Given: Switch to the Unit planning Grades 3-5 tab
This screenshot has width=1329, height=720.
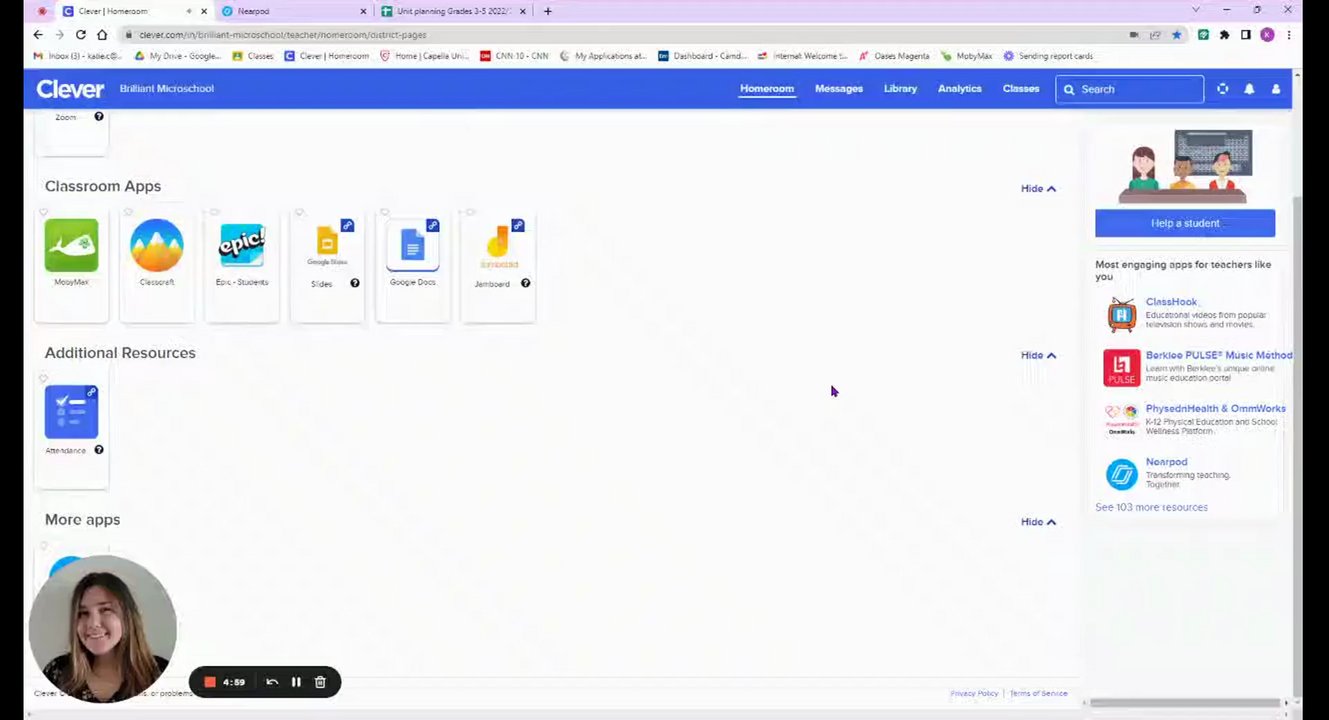Looking at the screenshot, I should click(453, 11).
